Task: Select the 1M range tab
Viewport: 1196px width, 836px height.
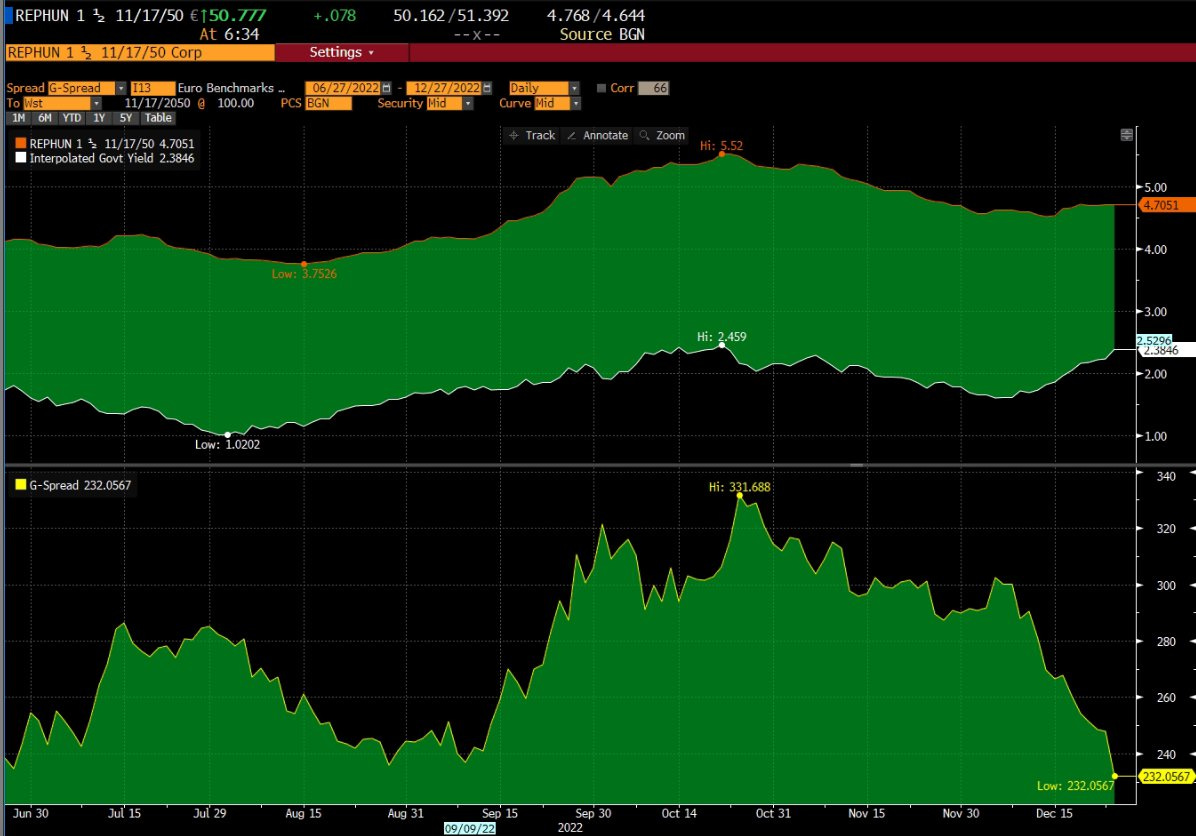Action: tap(18, 118)
